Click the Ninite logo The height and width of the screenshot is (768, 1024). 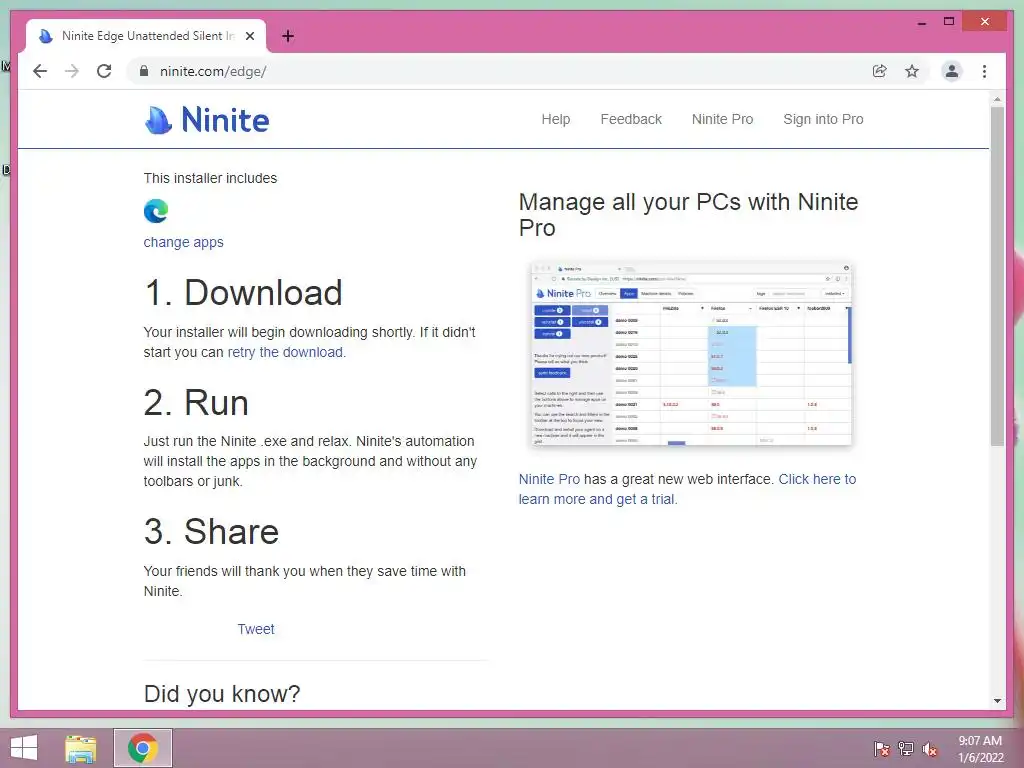[x=206, y=120]
